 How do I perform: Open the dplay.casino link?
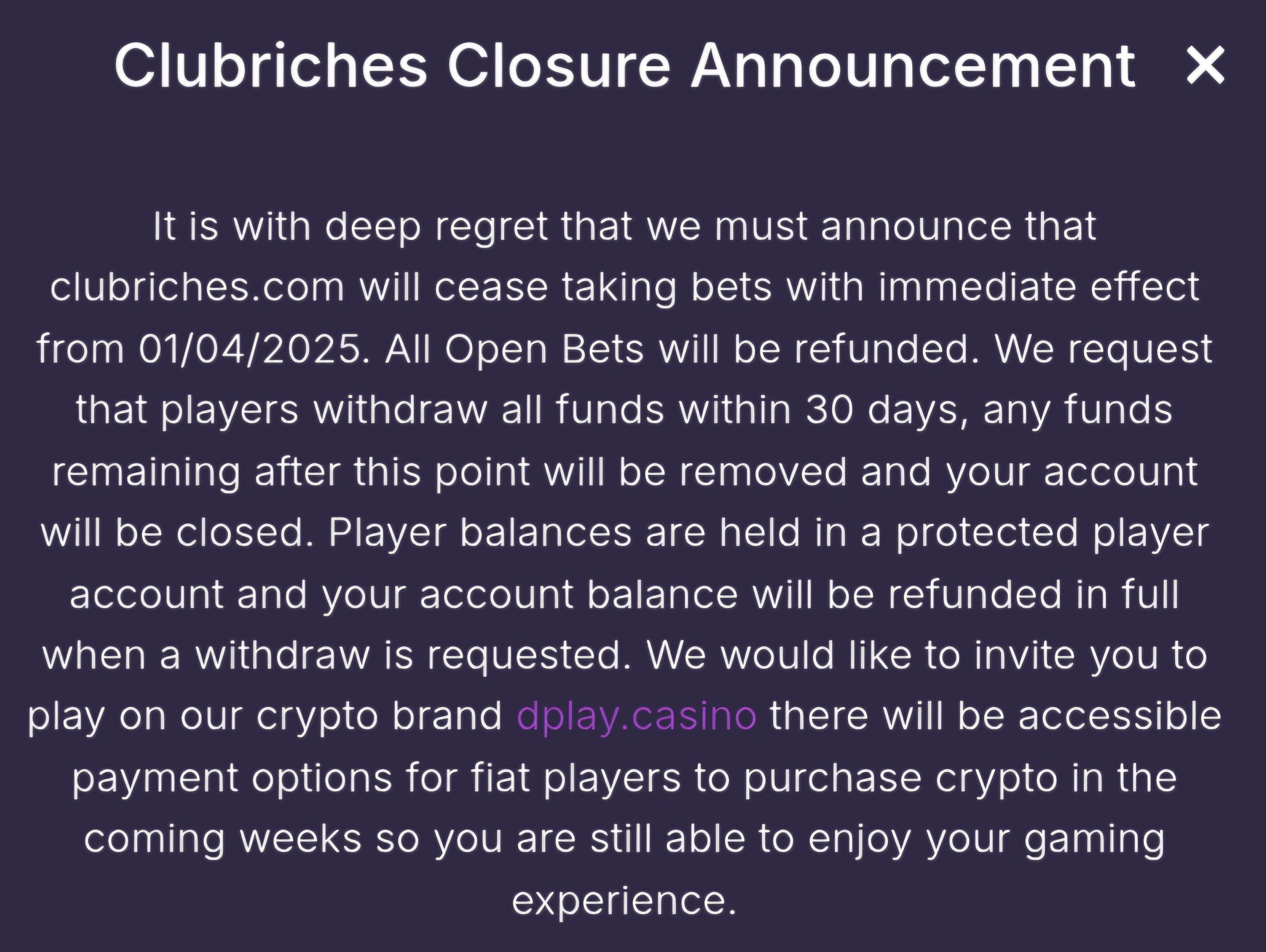pyautogui.click(x=636, y=716)
